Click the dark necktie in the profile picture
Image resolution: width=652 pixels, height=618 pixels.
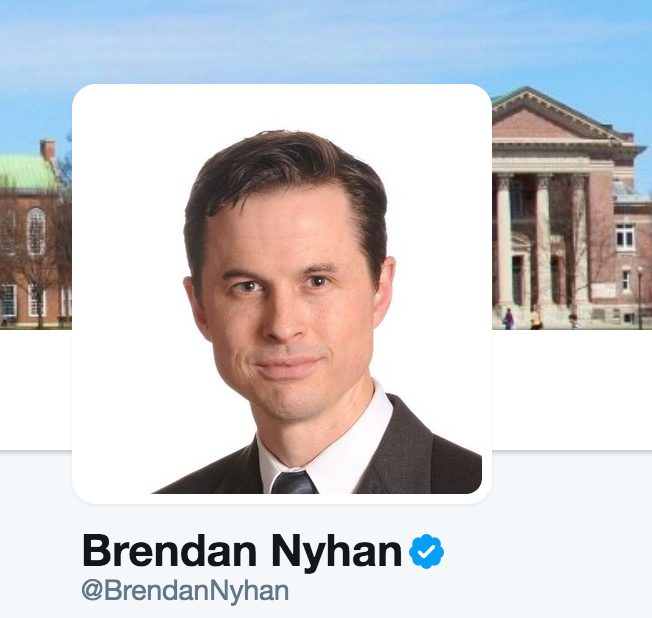294,482
